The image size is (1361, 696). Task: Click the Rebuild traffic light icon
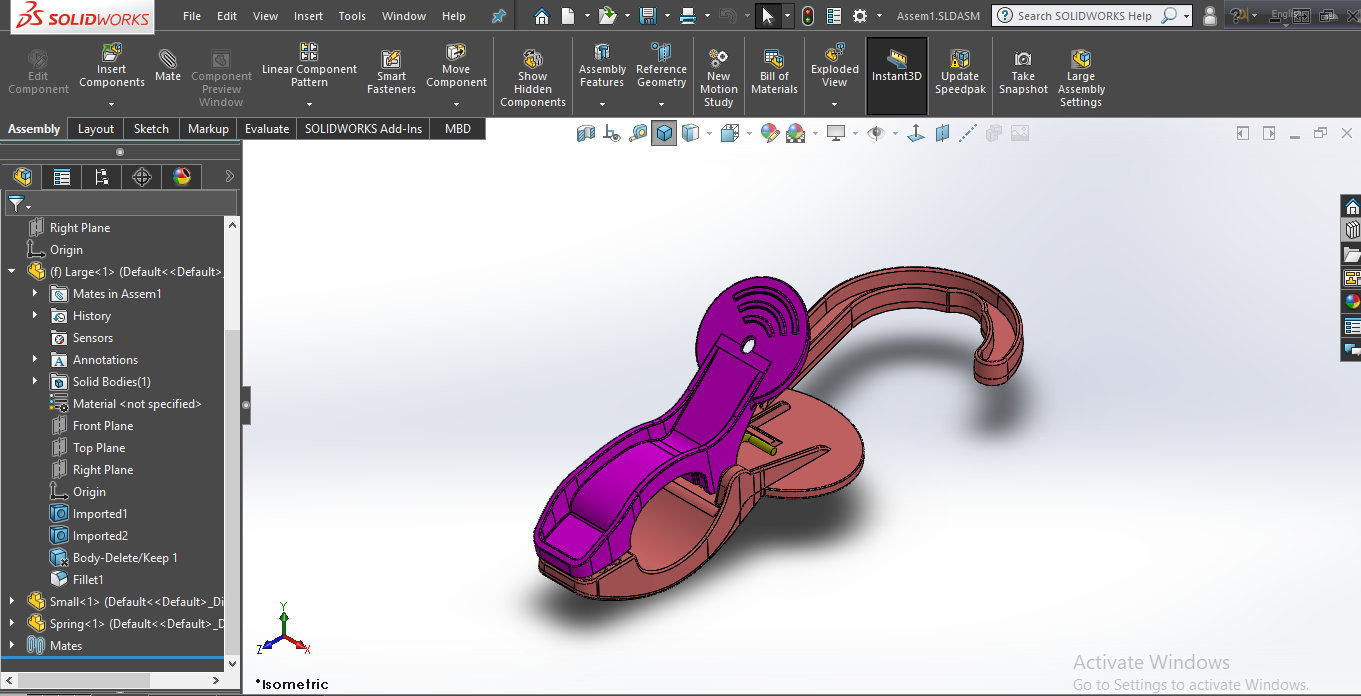[x=807, y=16]
